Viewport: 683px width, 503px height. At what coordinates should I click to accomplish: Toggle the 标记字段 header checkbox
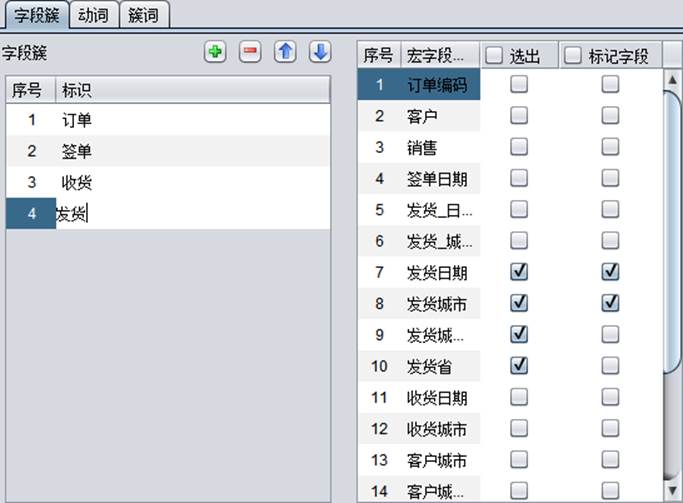(x=574, y=57)
